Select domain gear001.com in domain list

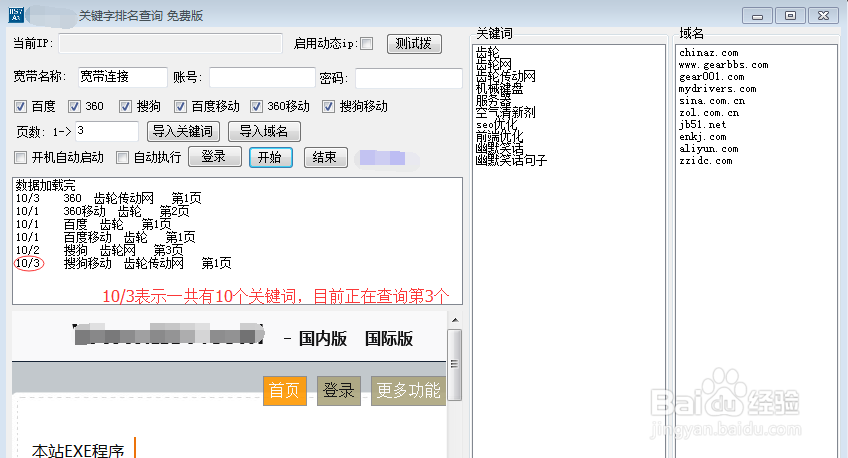click(x=712, y=77)
